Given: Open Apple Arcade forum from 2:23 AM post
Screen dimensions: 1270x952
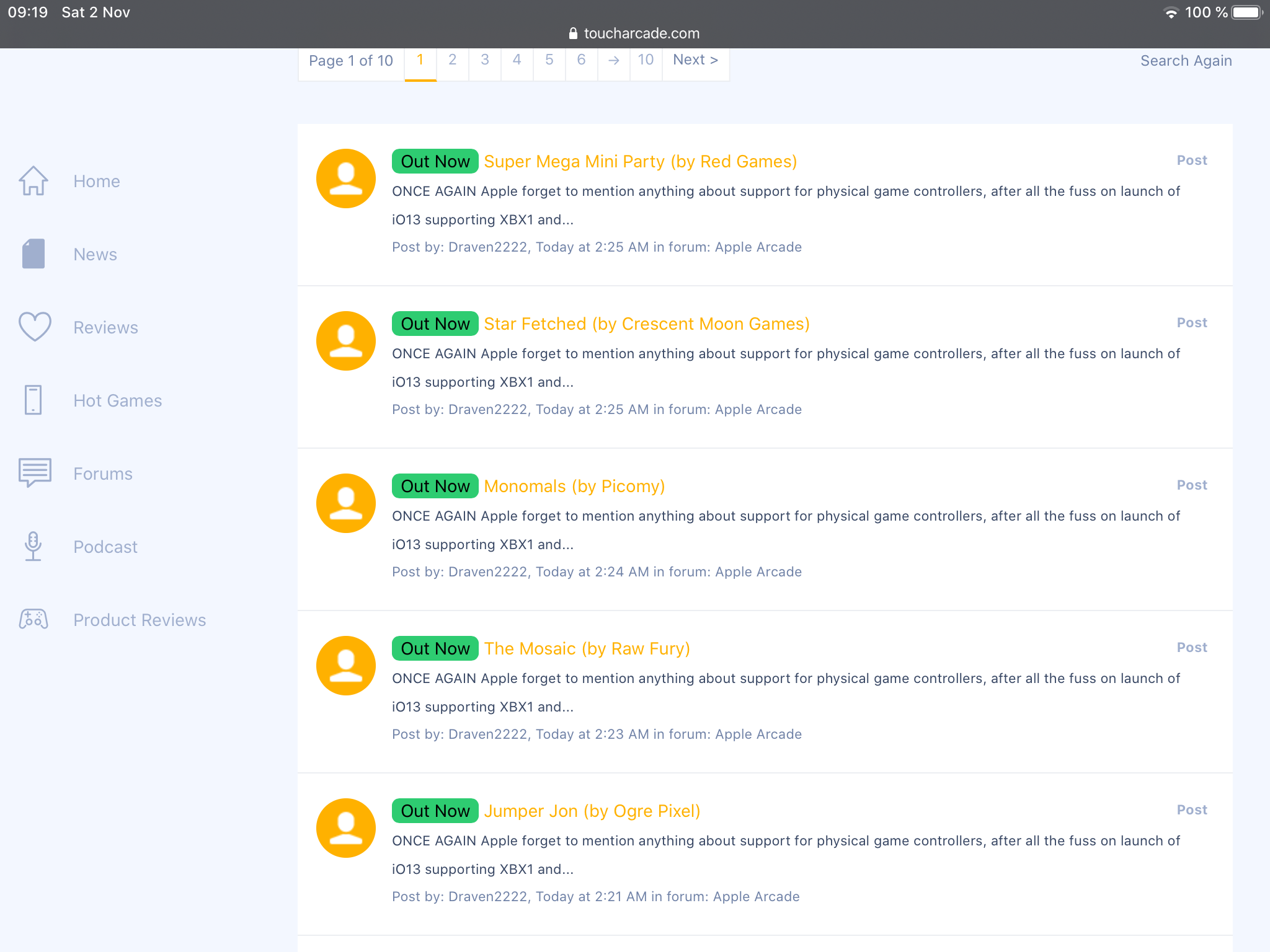Looking at the screenshot, I should click(758, 734).
